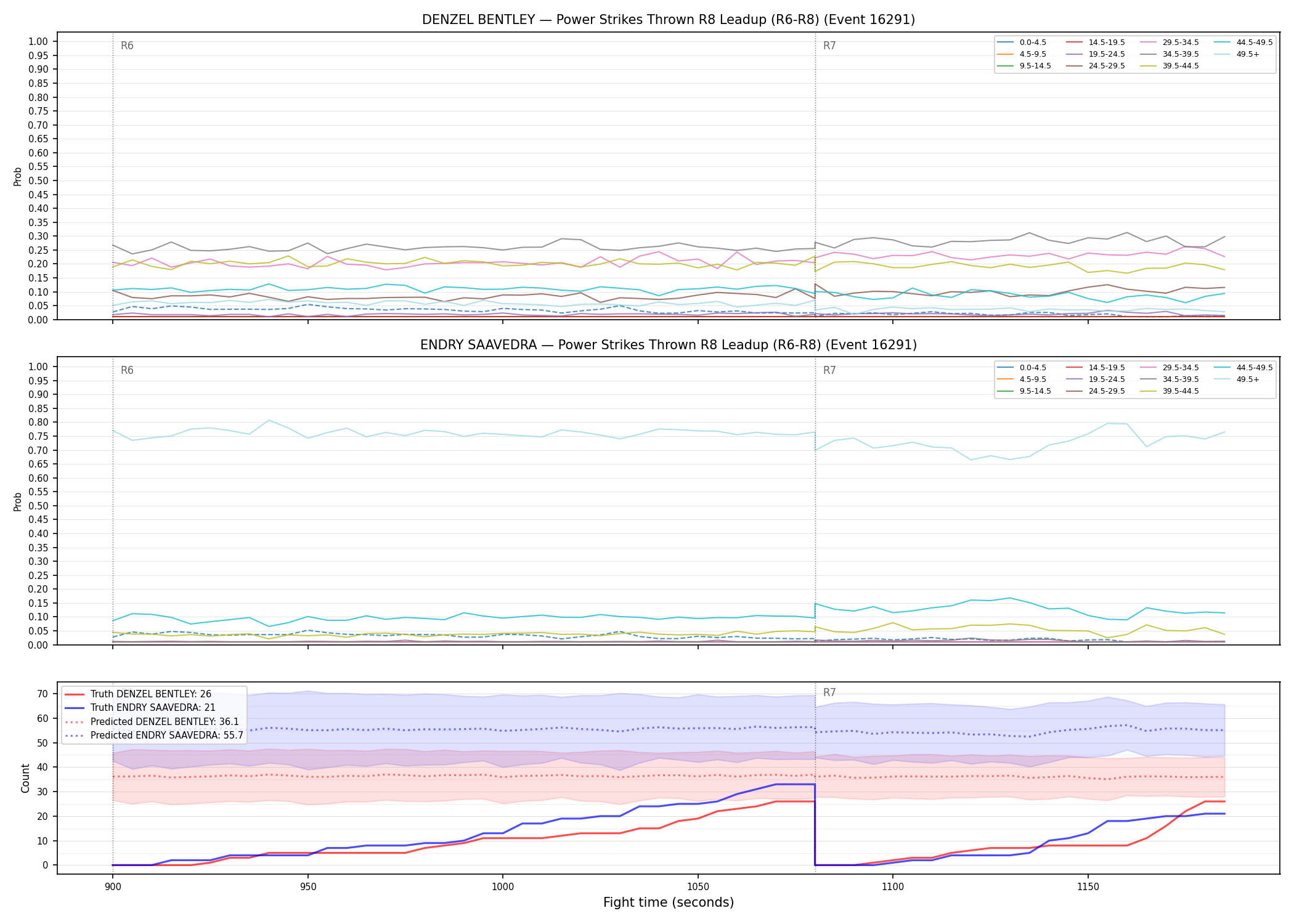Click the '1.00' y tick in Bentley chart

pos(38,42)
